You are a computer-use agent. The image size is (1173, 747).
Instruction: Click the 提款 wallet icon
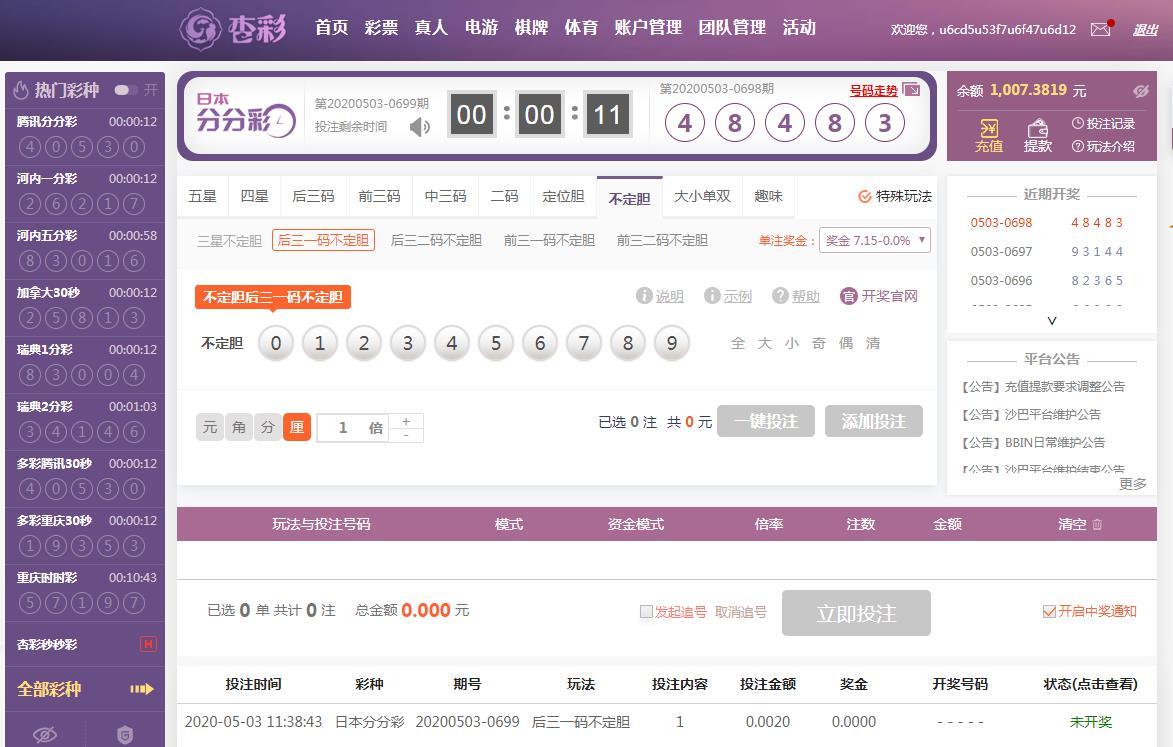pos(1038,127)
